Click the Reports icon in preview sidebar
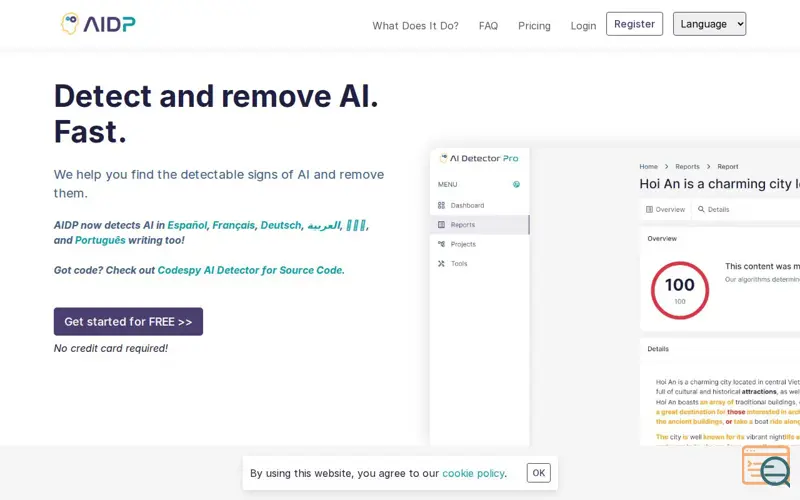This screenshot has height=500, width=800. [x=441, y=224]
